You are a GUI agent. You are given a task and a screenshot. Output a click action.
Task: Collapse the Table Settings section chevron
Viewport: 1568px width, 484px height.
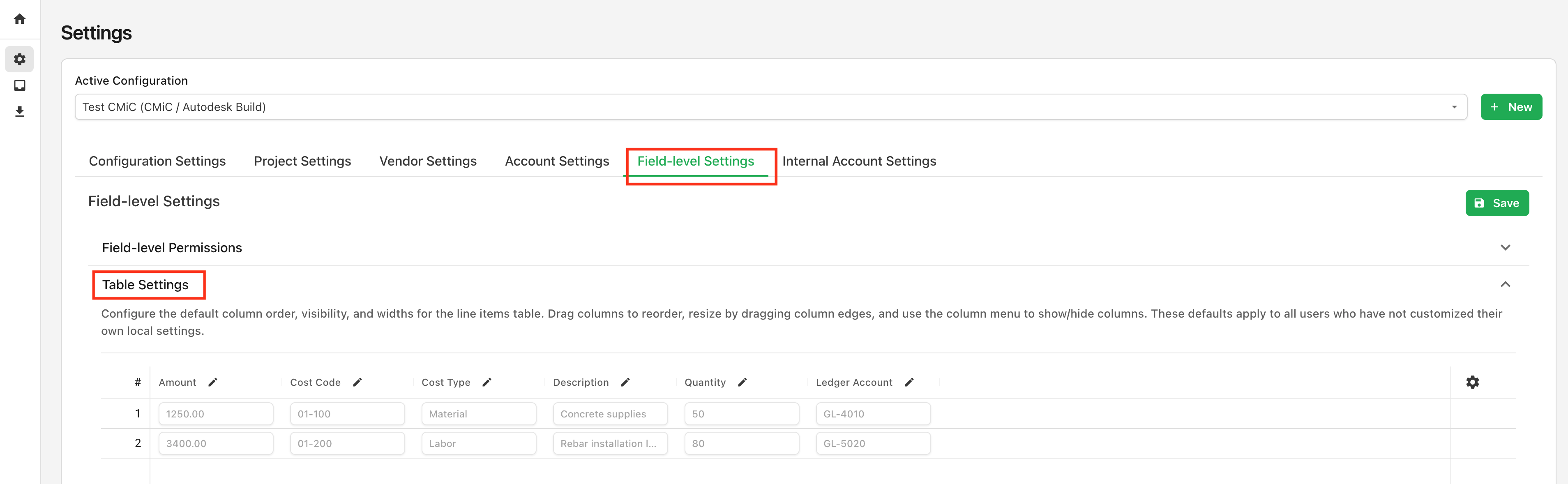coord(1505,284)
